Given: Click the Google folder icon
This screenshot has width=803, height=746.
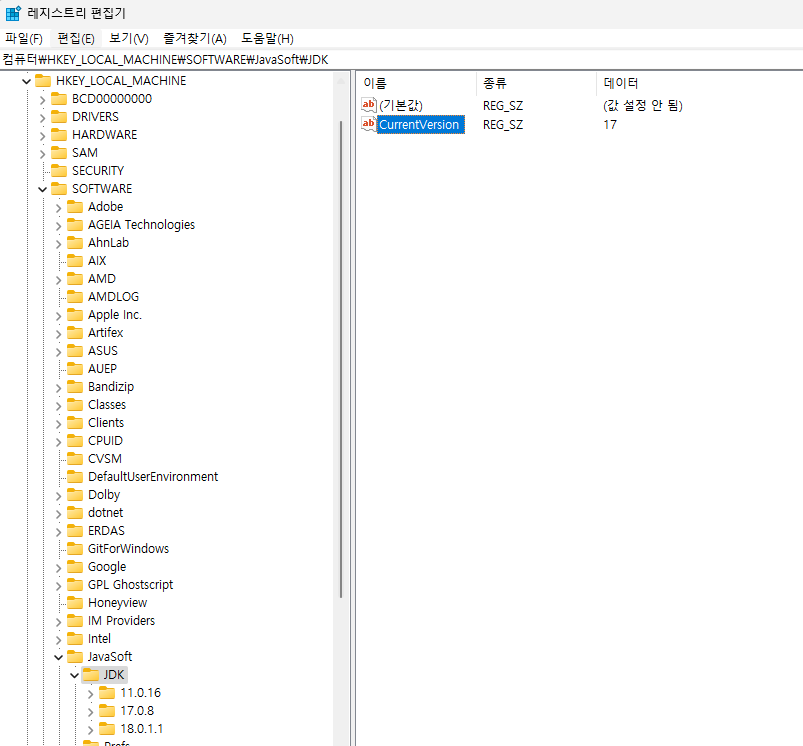Looking at the screenshot, I should coord(75,566).
